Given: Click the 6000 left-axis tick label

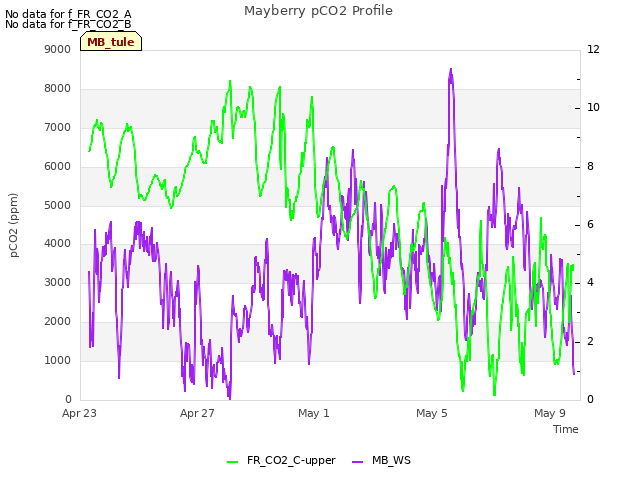Looking at the screenshot, I should click(58, 167).
